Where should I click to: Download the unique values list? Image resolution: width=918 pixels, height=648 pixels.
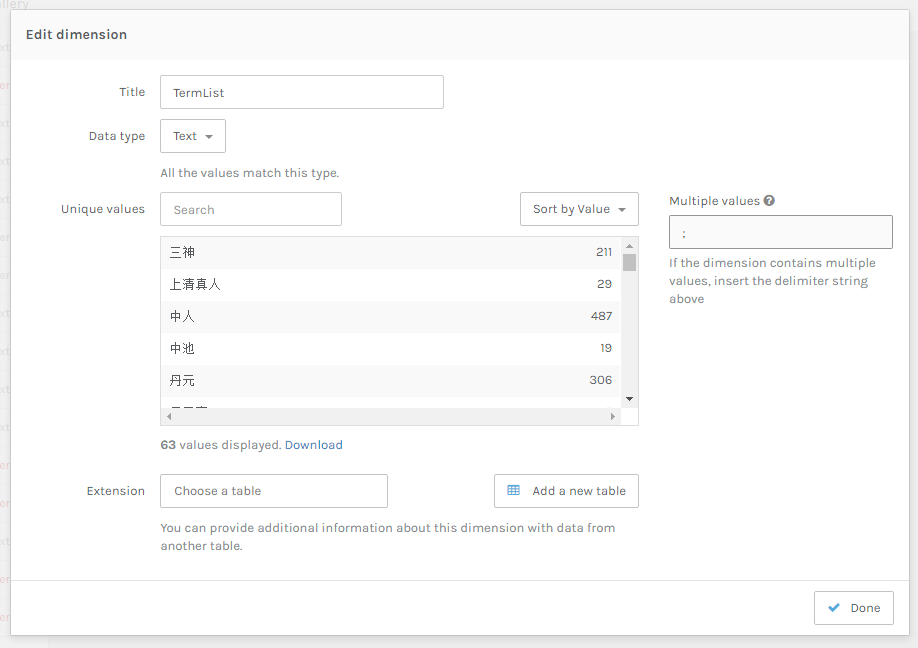point(313,445)
